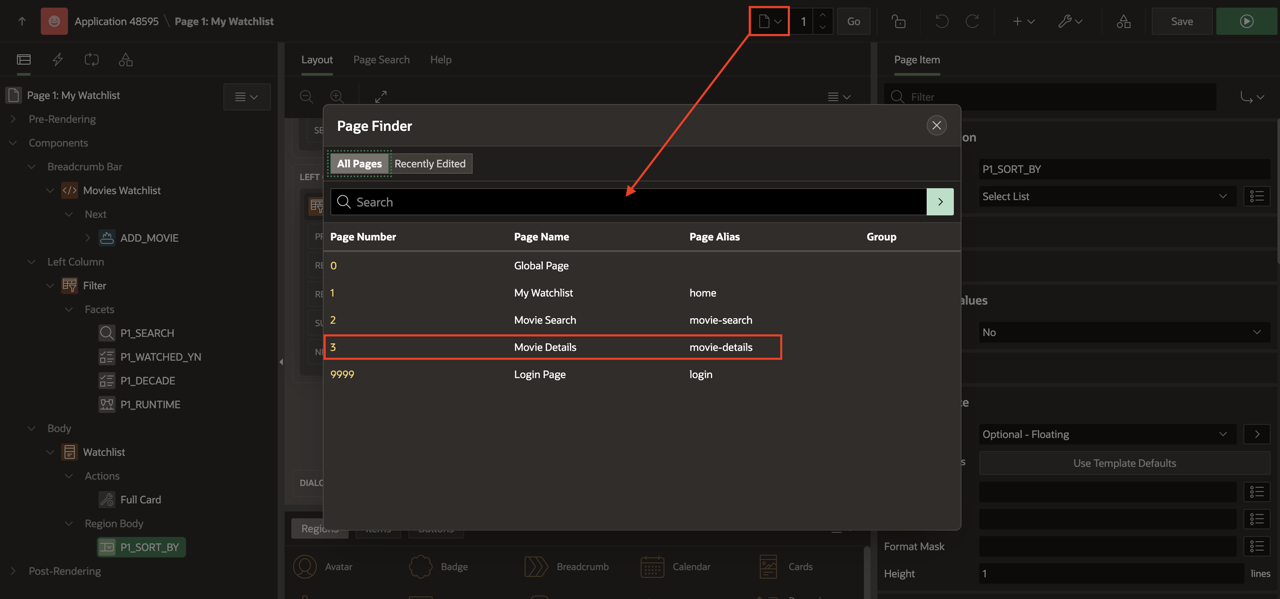Expand the ADD_MOVIE tree node
This screenshot has height=599, width=1280.
[88, 238]
